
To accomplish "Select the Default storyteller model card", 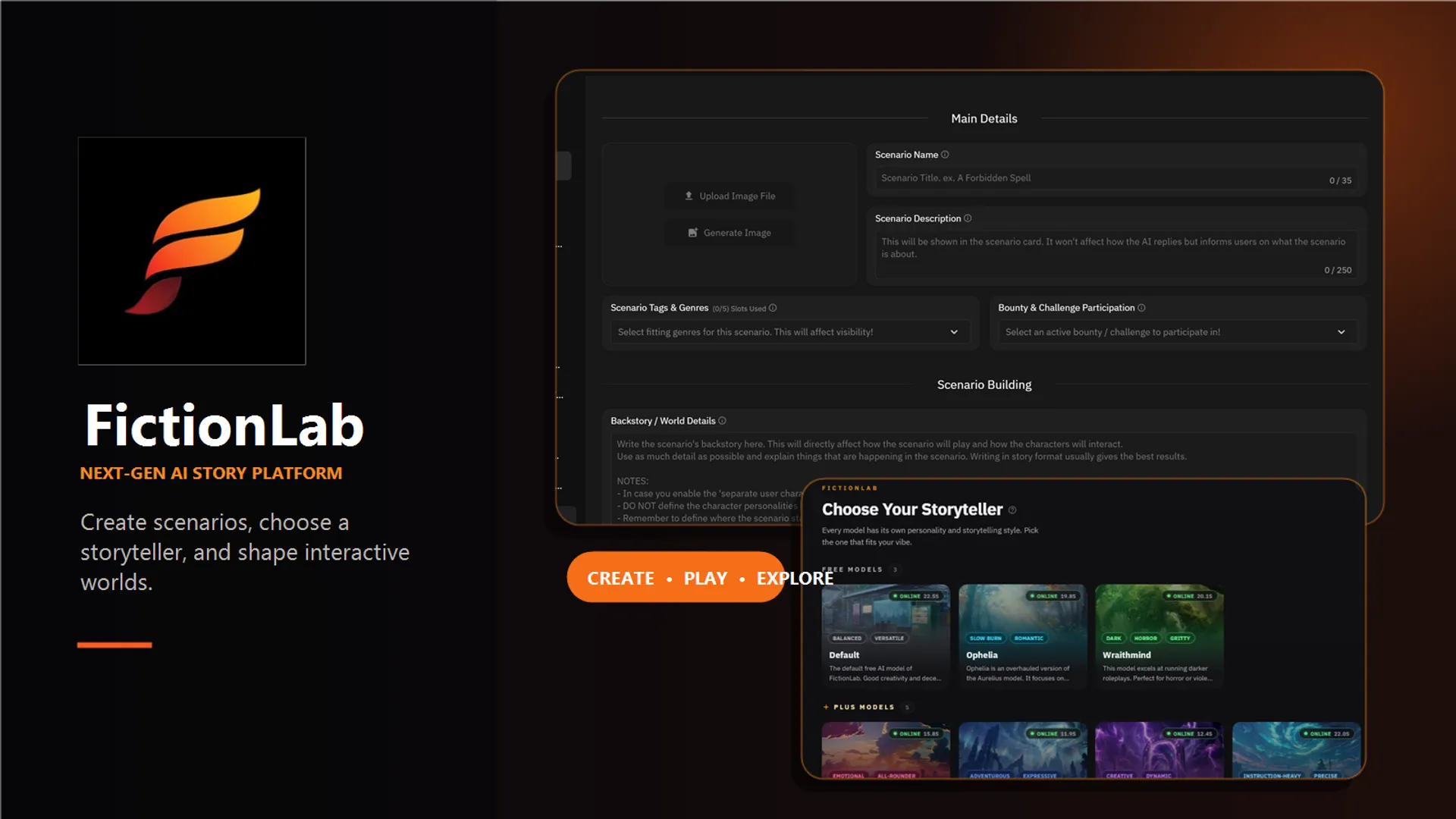I will [886, 636].
